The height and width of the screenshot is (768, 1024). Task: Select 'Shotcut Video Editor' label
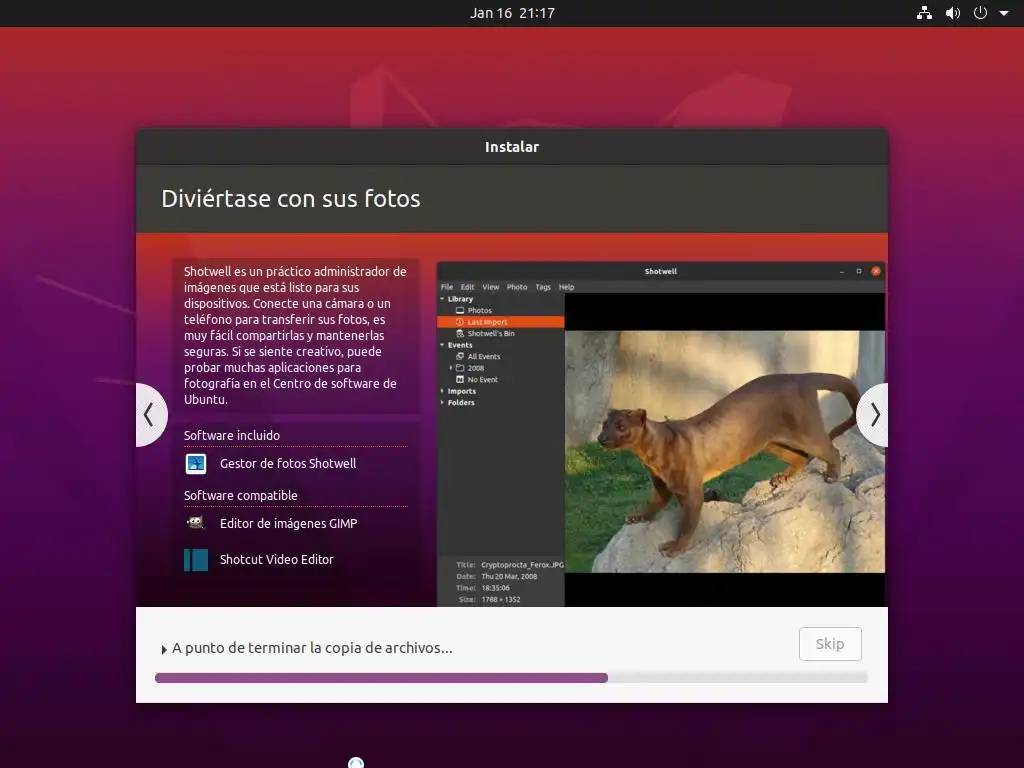276,560
